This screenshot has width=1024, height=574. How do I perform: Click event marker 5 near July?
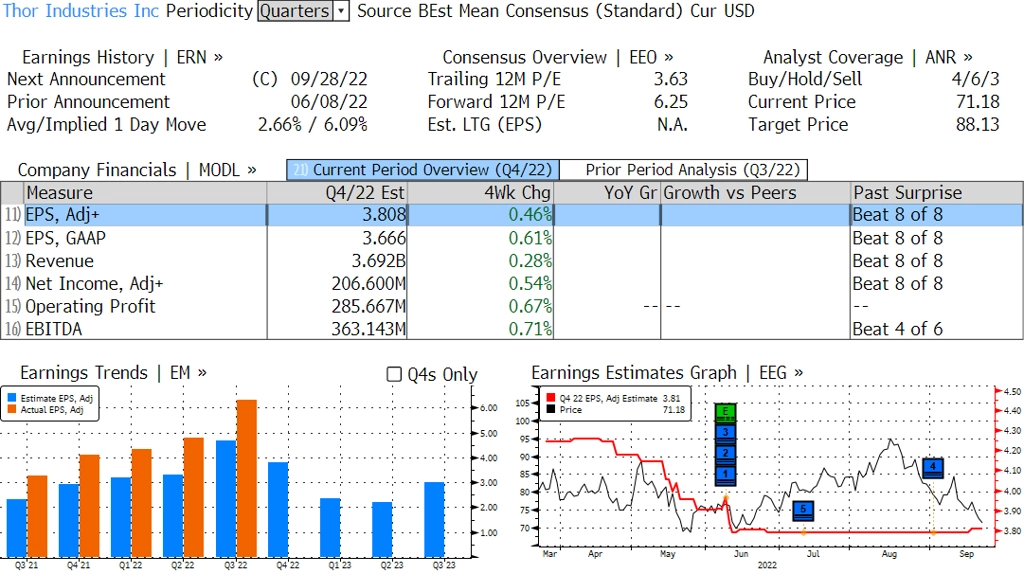(x=803, y=511)
